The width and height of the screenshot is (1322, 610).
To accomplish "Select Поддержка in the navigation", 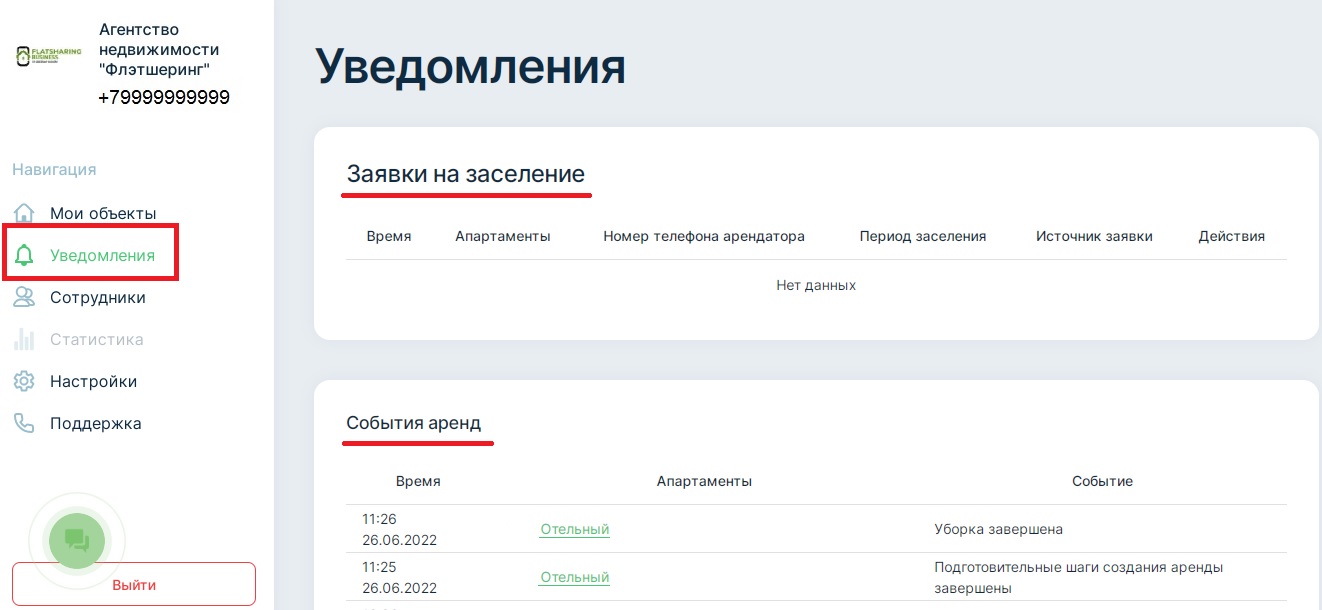I will pyautogui.click(x=95, y=423).
